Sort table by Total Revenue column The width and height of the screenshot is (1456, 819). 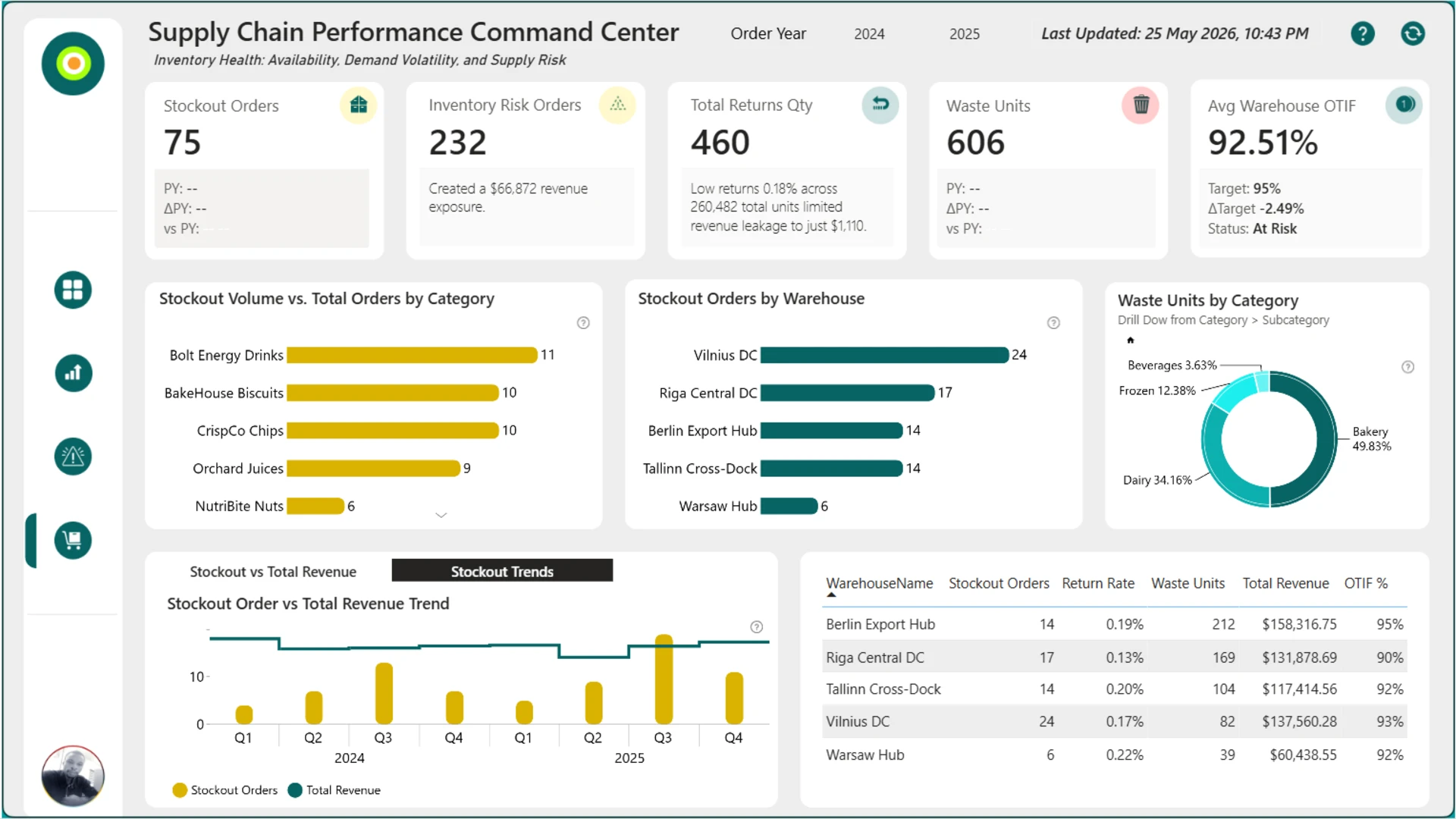1285,583
